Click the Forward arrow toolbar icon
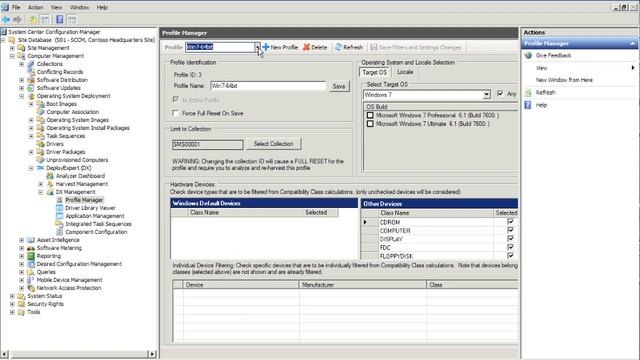 pyautogui.click(x=17, y=20)
